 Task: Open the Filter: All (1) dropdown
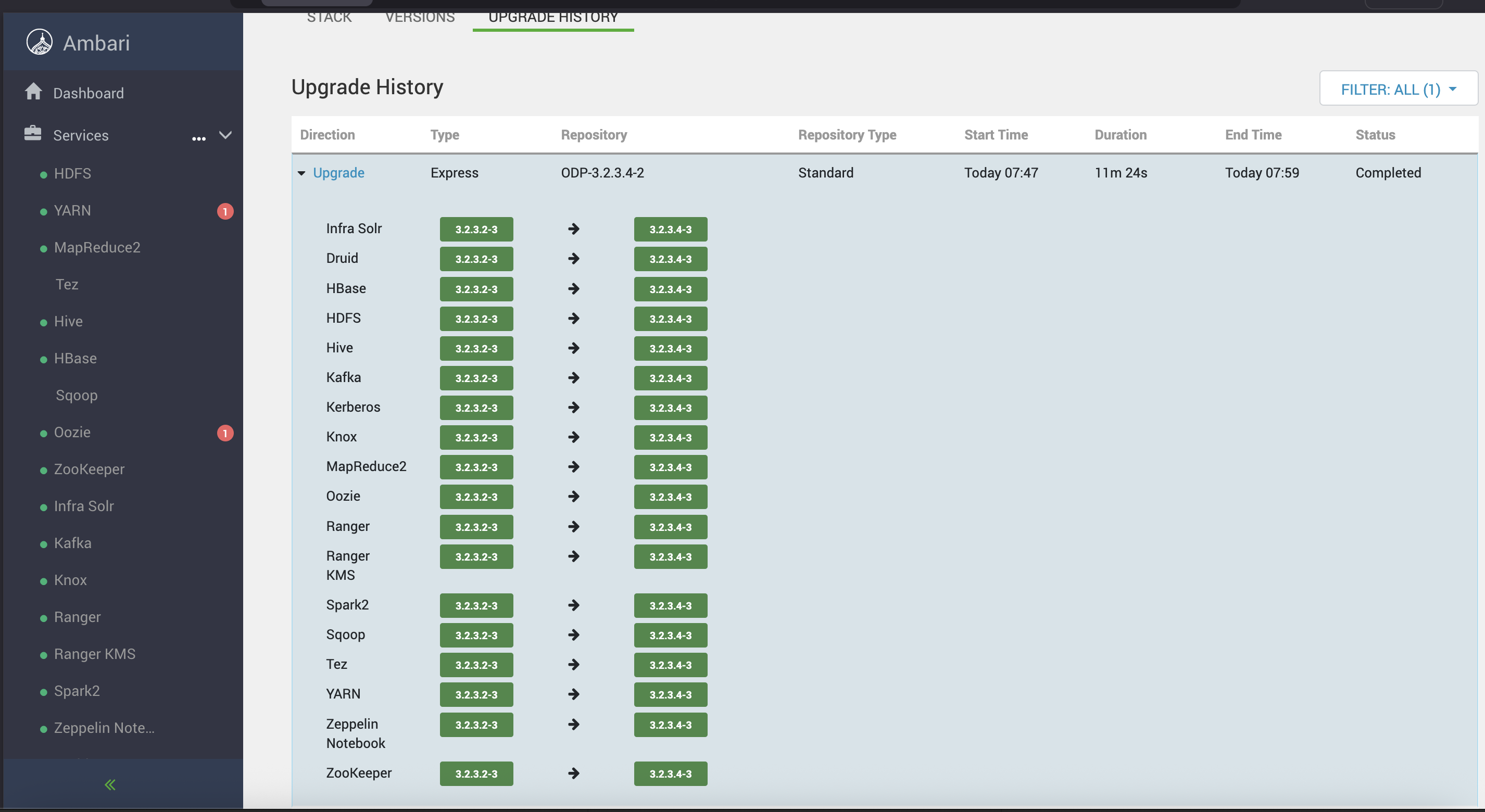coord(1399,89)
